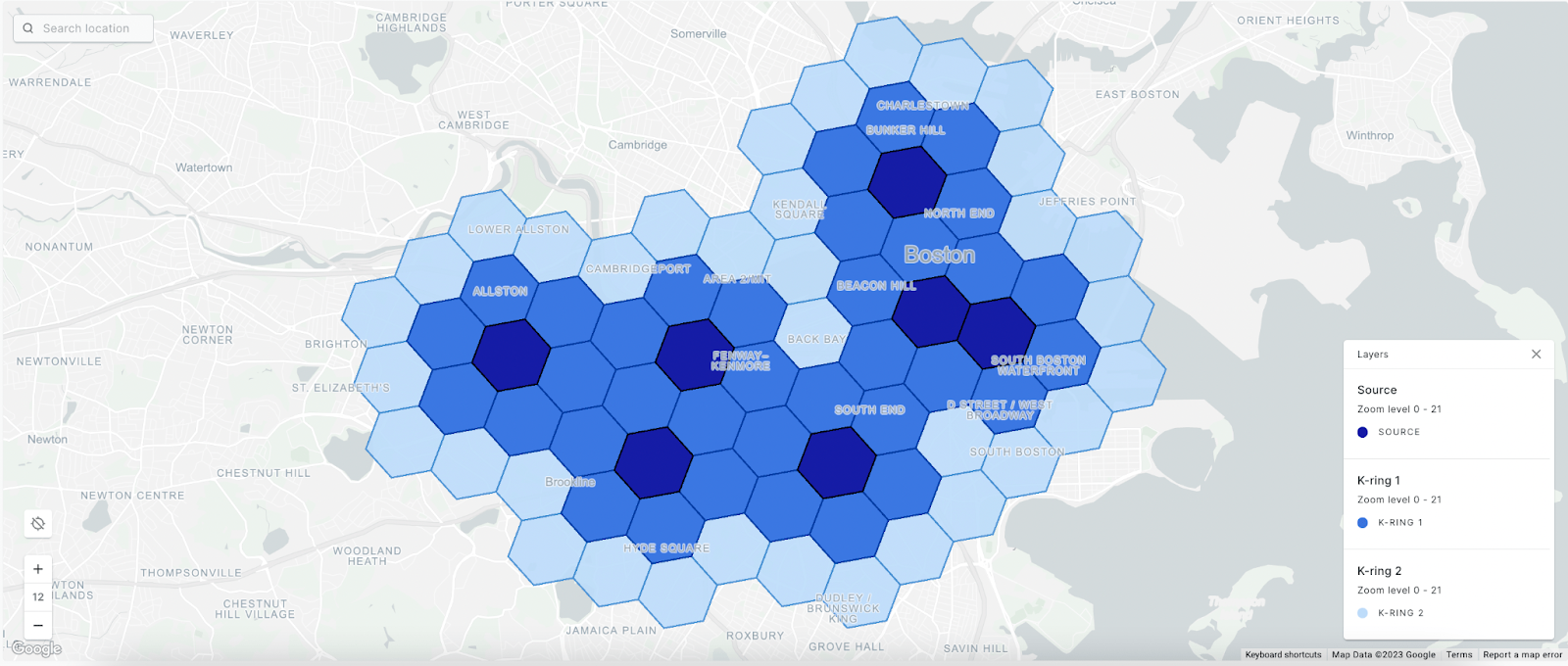Click the zoom level 12 indicator
This screenshot has height=666, width=1568.
pyautogui.click(x=38, y=596)
